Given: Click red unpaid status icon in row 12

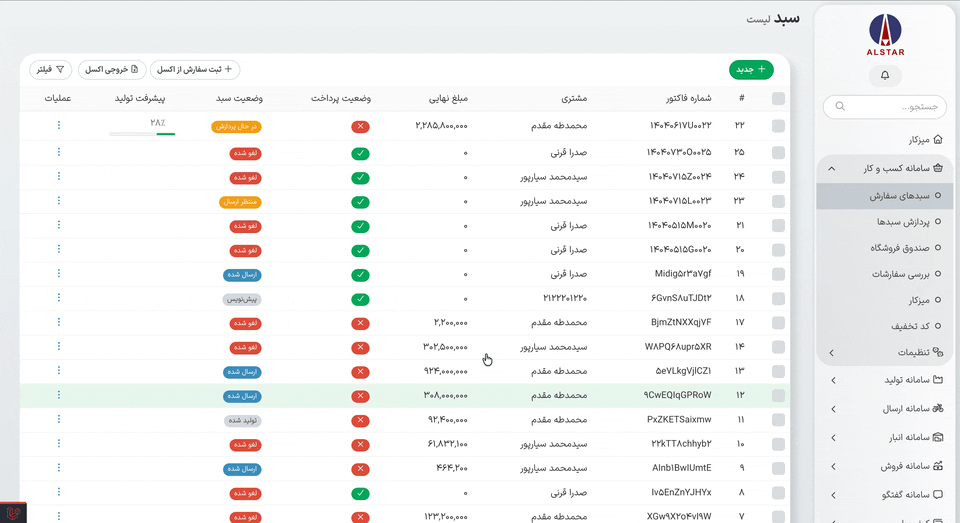Looking at the screenshot, I should (360, 396).
